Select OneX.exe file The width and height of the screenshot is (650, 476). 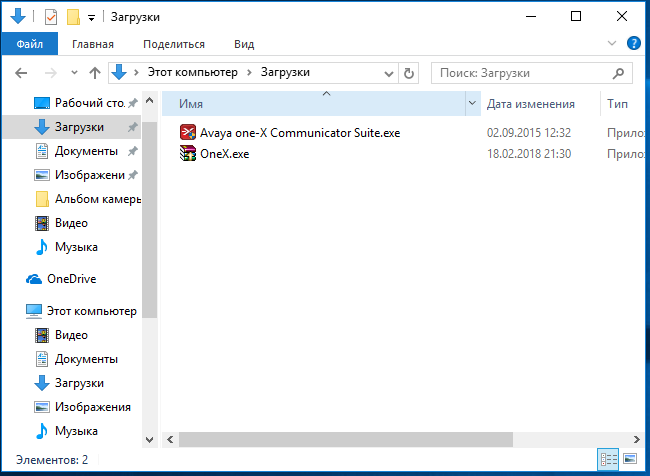tap(225, 154)
